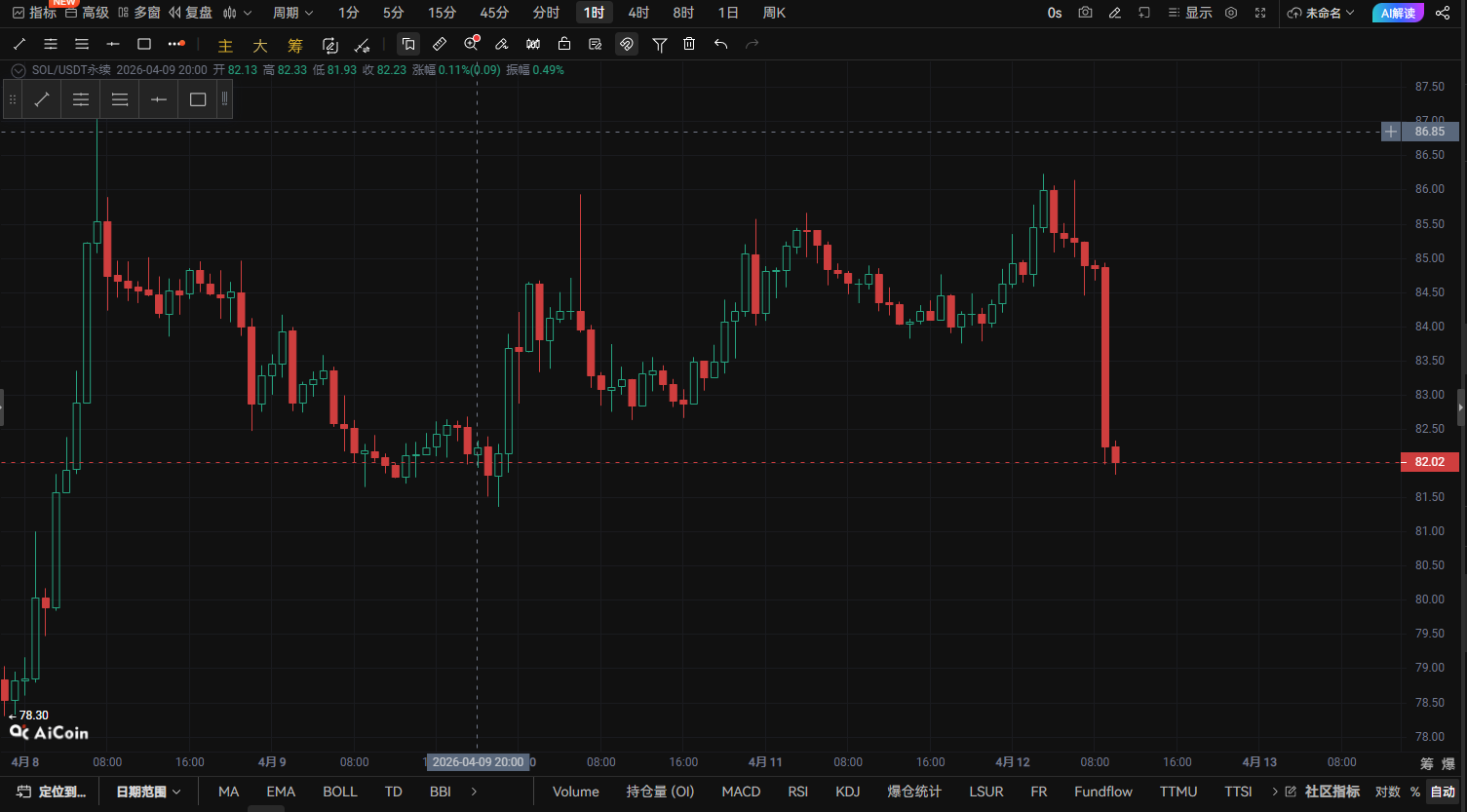Expand the right side panel handle

click(x=1461, y=407)
